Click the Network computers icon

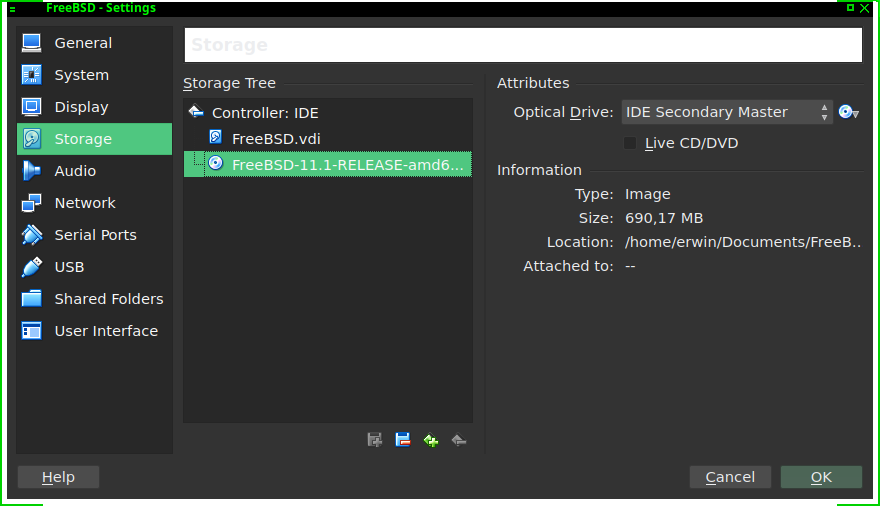[31, 203]
